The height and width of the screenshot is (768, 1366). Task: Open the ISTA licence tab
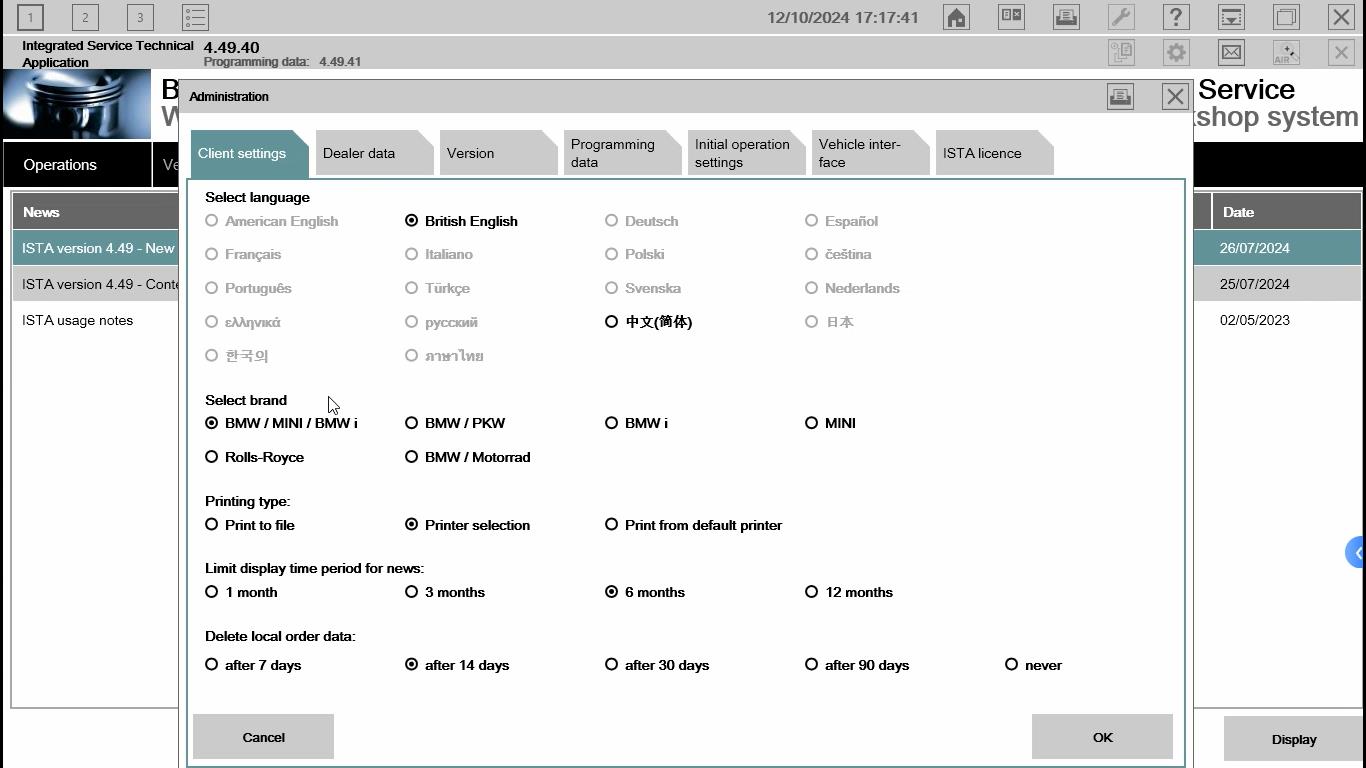click(x=994, y=153)
